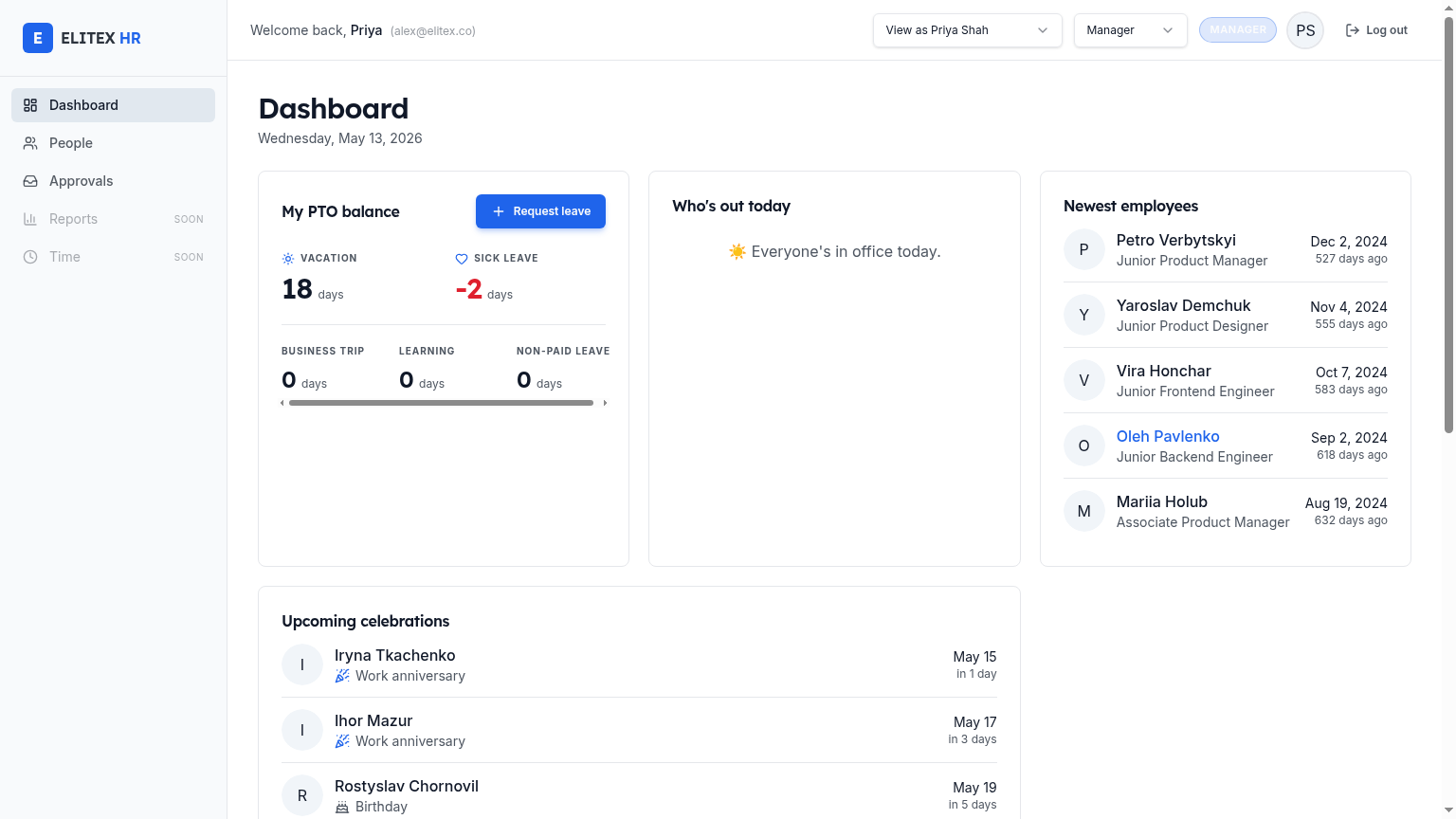The image size is (1456, 819).
Task: Open Dashboard in the sidebar
Action: (x=113, y=105)
